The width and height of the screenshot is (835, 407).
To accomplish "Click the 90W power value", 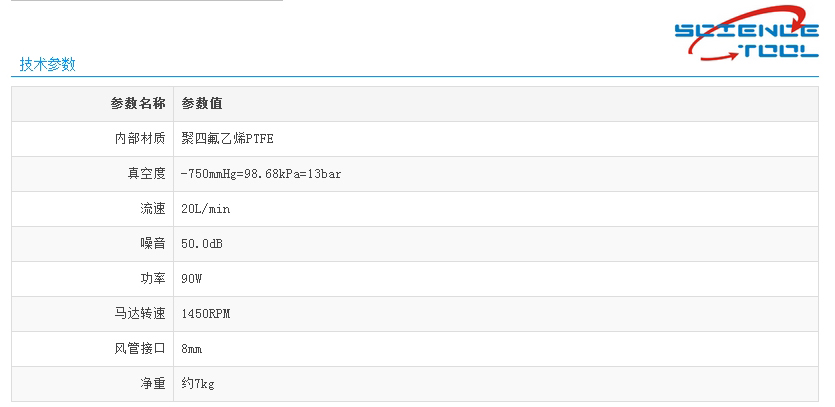I will coord(192,279).
